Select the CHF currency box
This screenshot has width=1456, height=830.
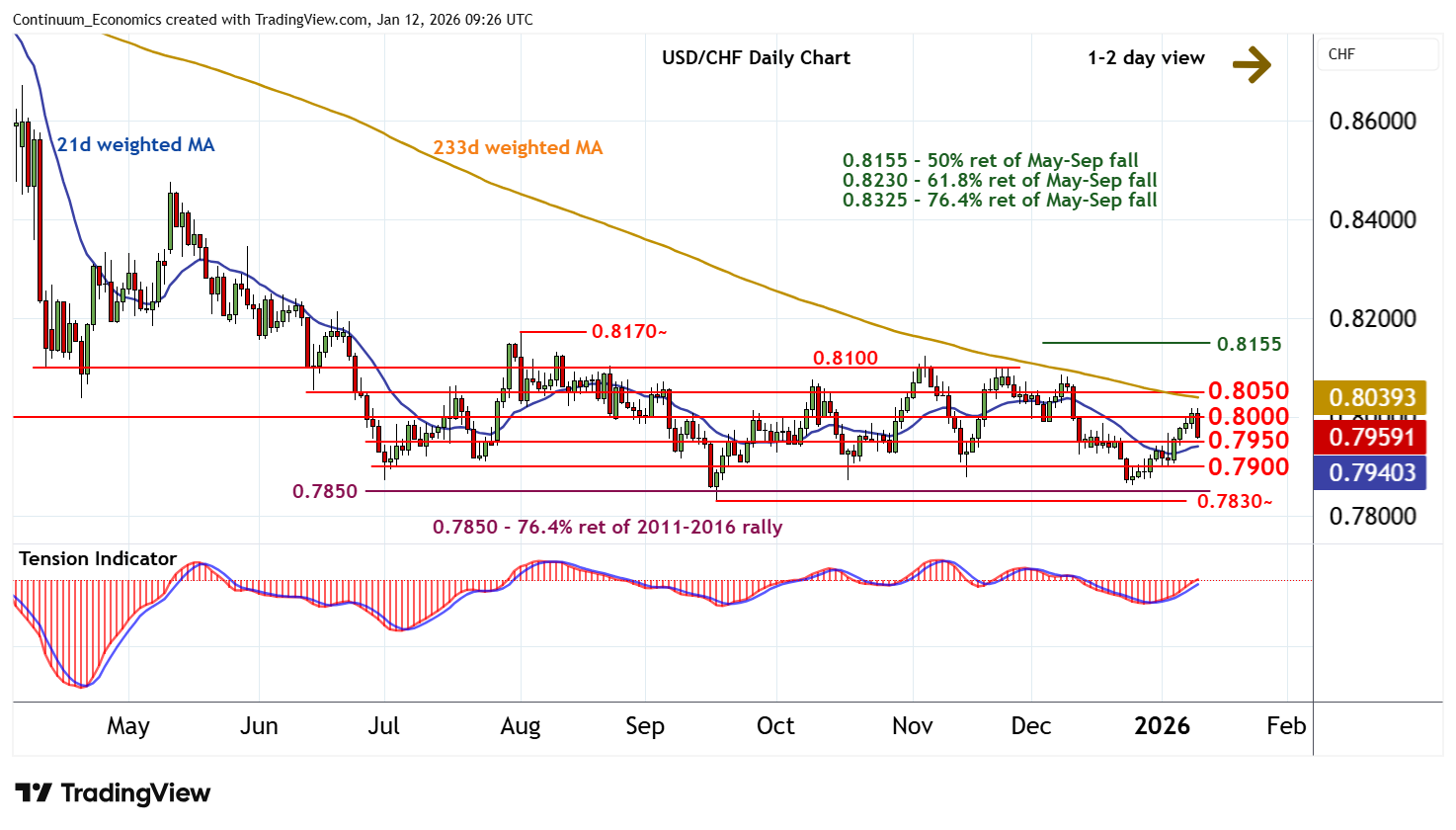(1377, 54)
